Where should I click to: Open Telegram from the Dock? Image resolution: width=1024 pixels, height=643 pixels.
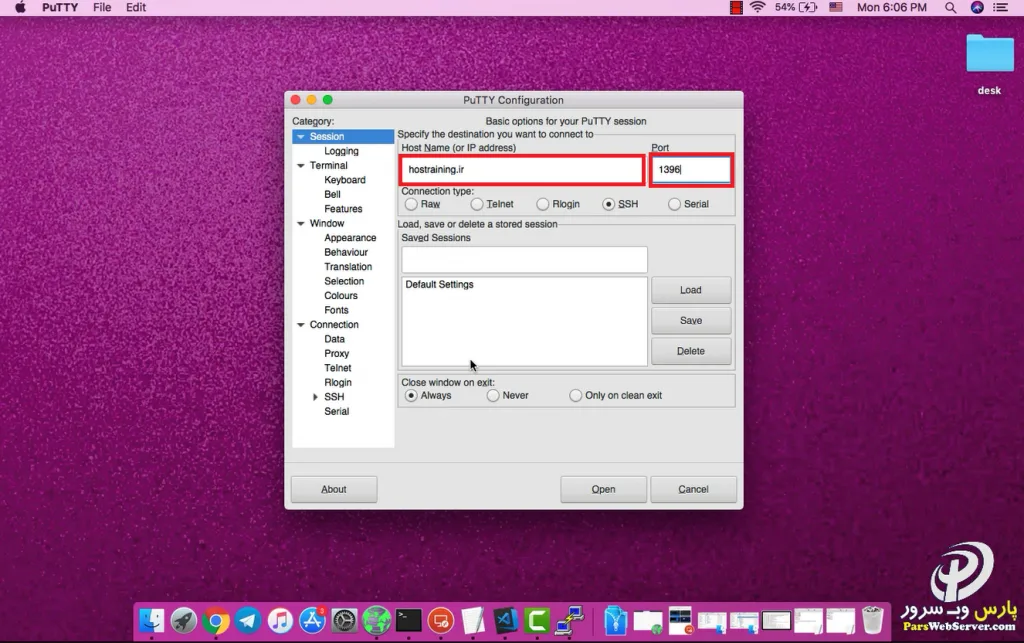coord(248,620)
